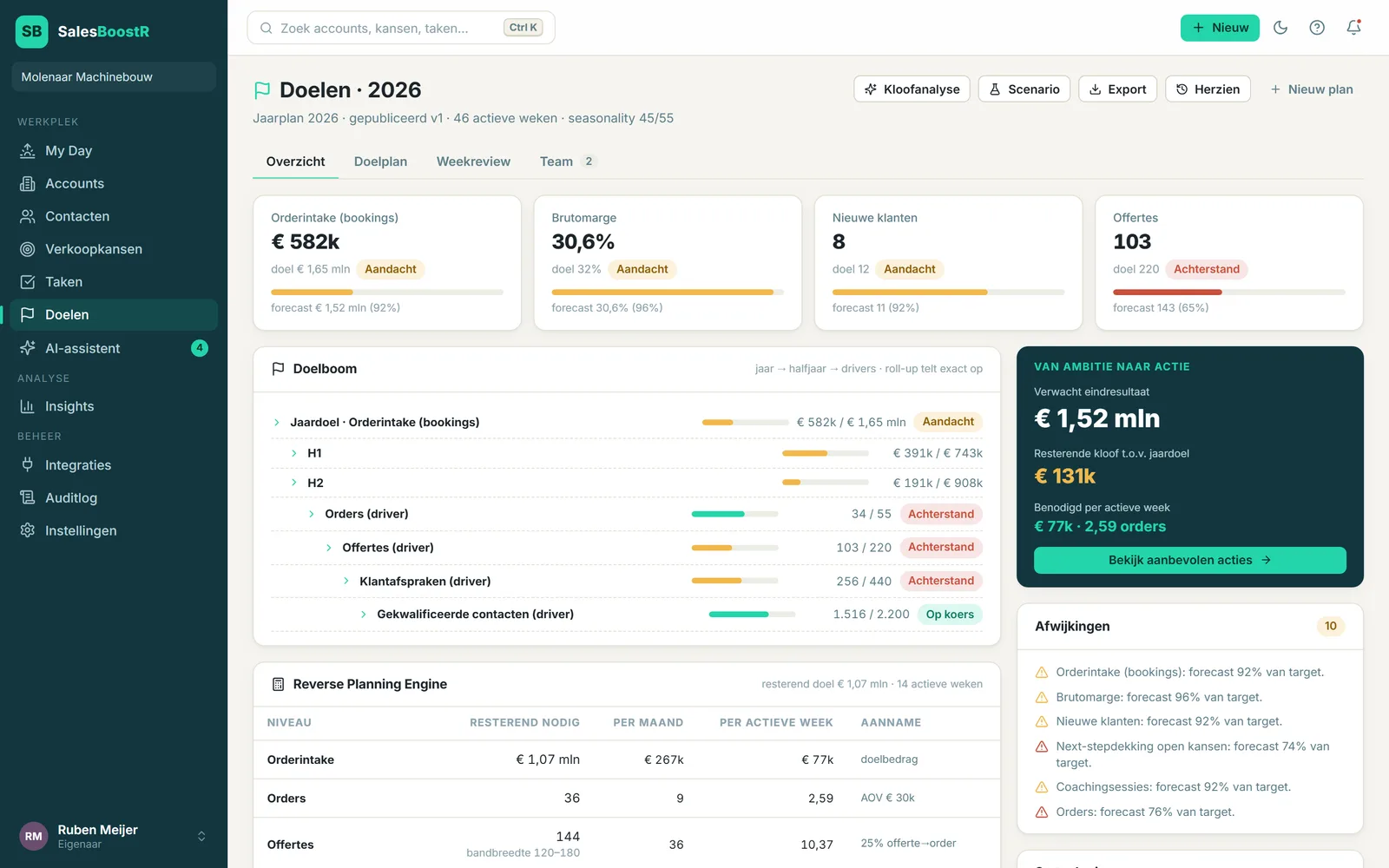Expand Offertes (driver) row

(329, 548)
